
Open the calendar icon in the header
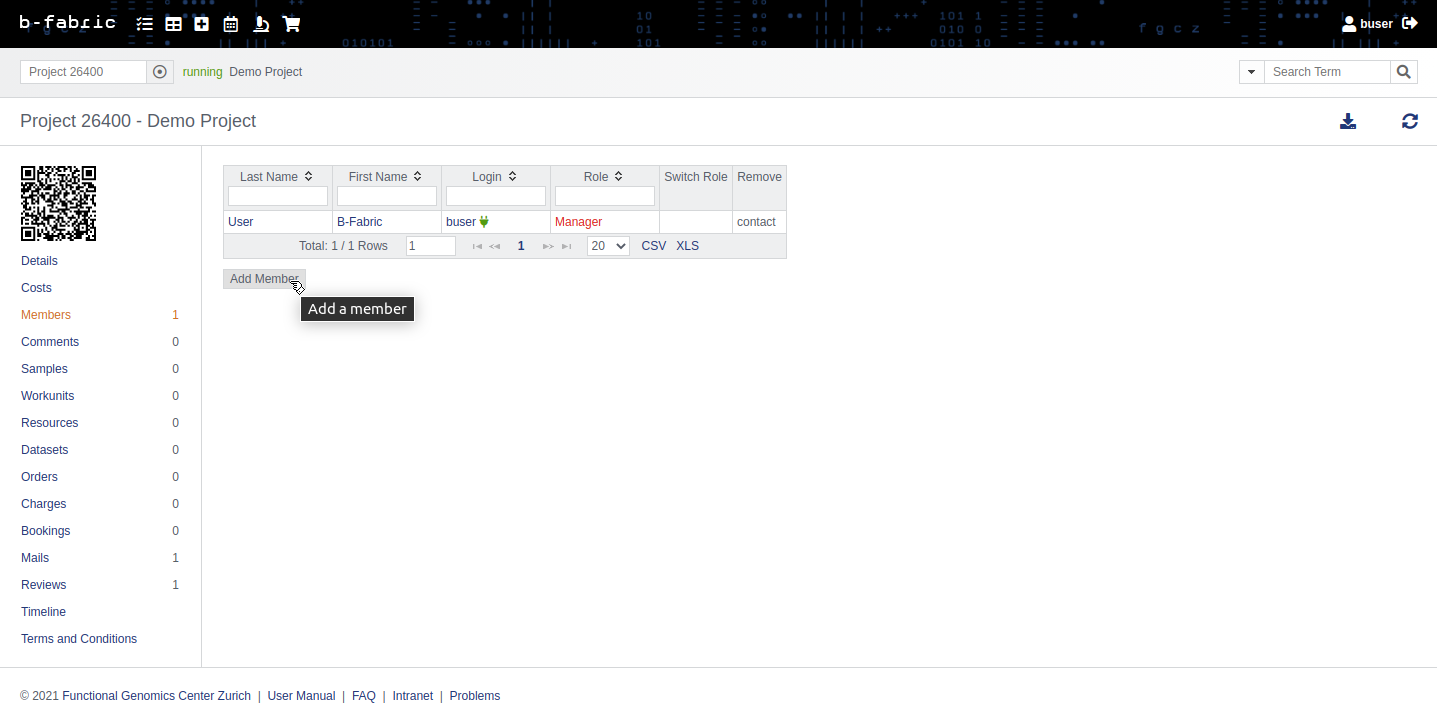[x=231, y=24]
